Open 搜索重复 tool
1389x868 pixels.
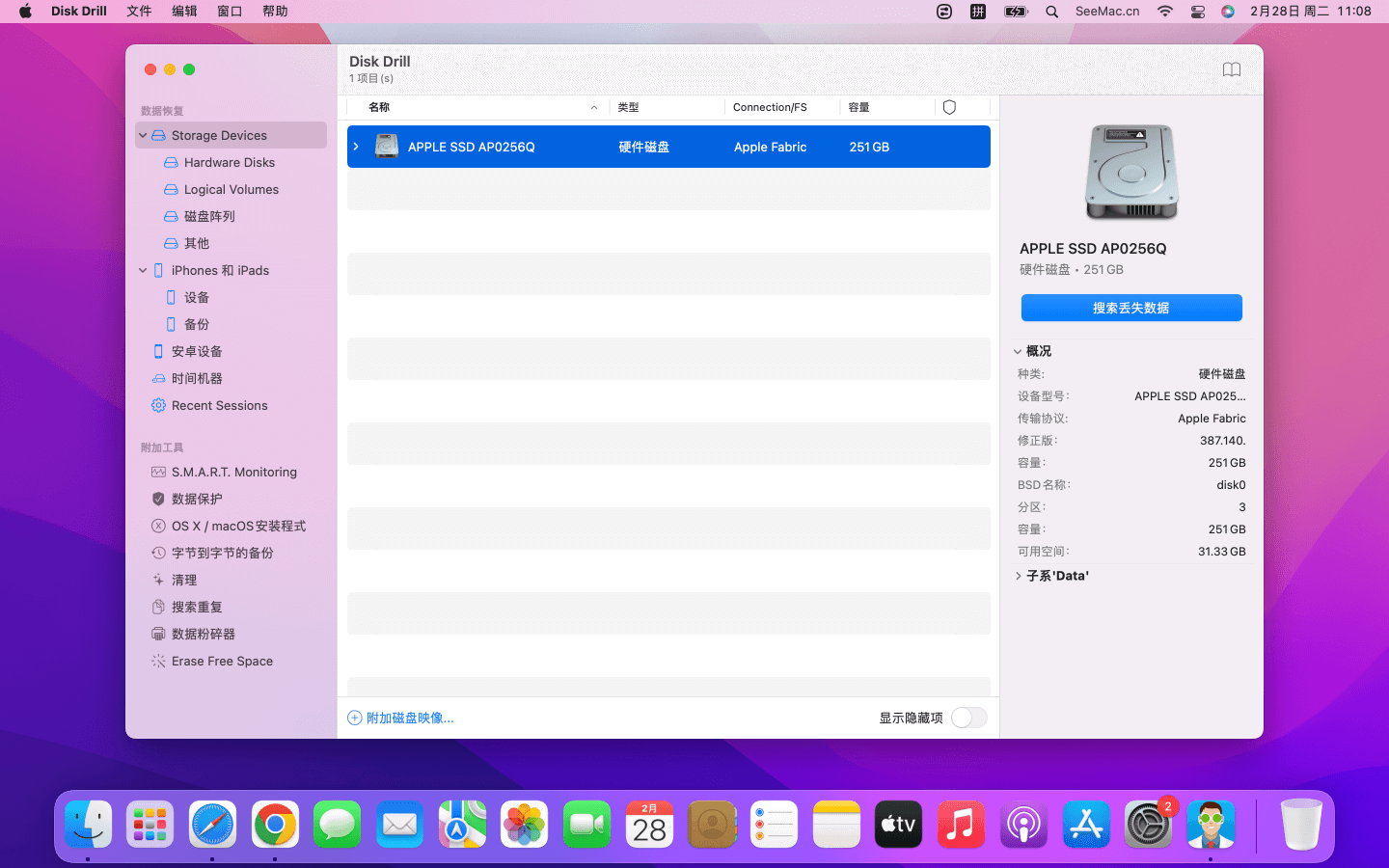(x=197, y=607)
